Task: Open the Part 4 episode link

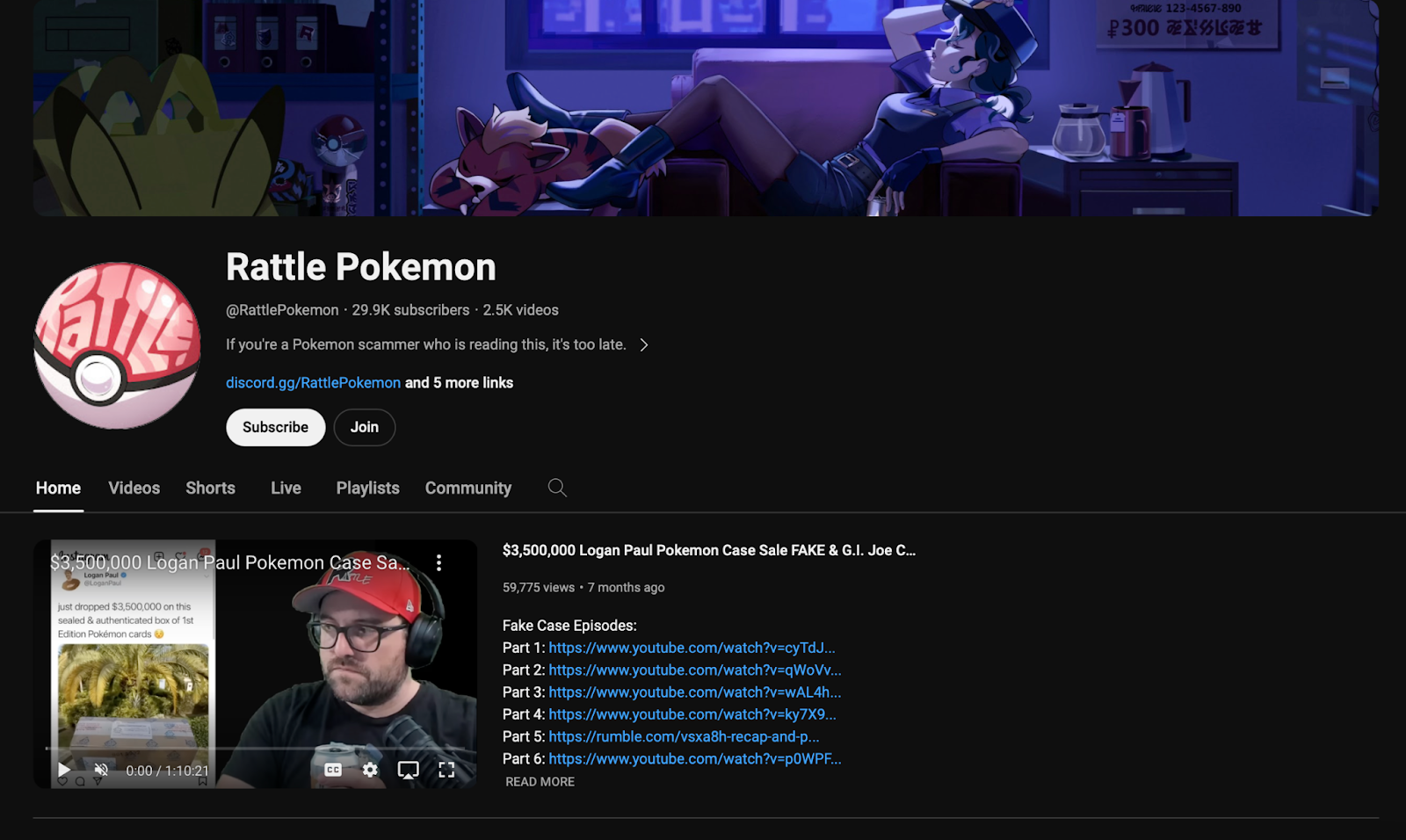Action: click(x=692, y=714)
